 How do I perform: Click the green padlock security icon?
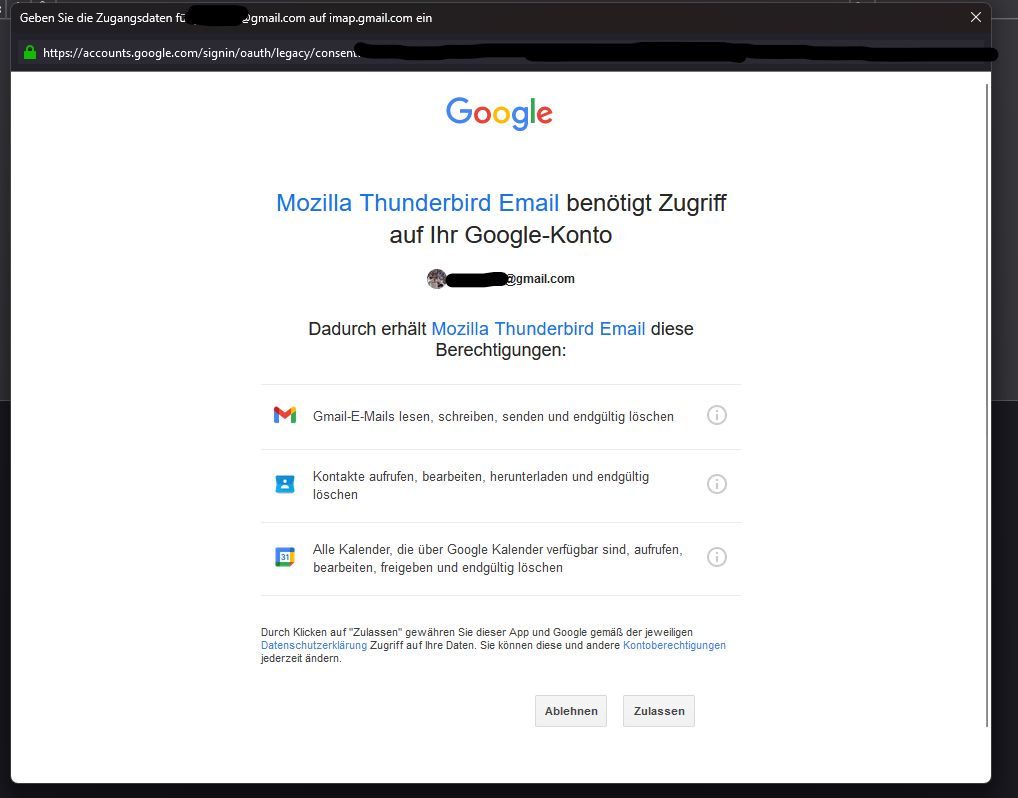[29, 53]
